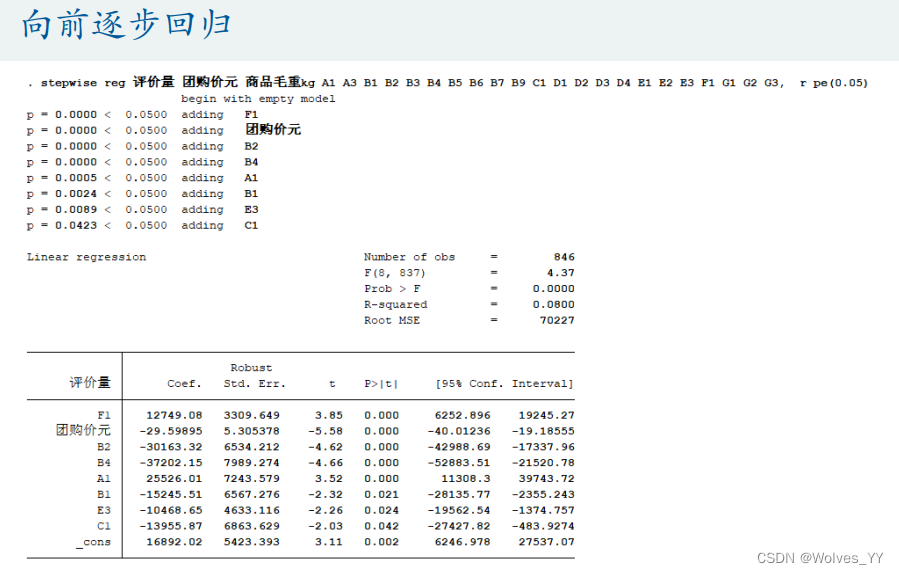Click the 'stepwise' command word
Viewport: 899px width, 574px height.
69,83
